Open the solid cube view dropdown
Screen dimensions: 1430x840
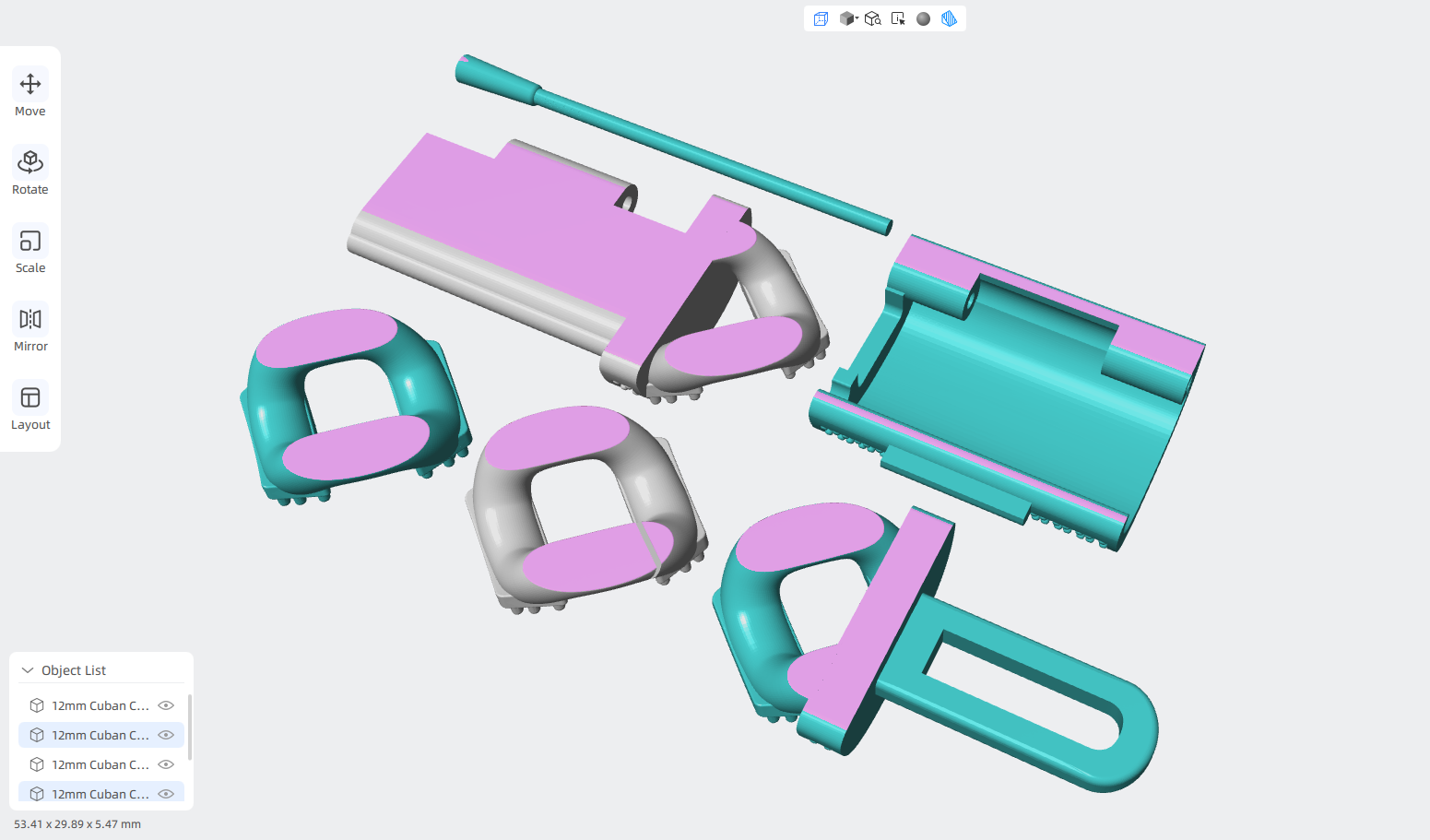tap(849, 18)
